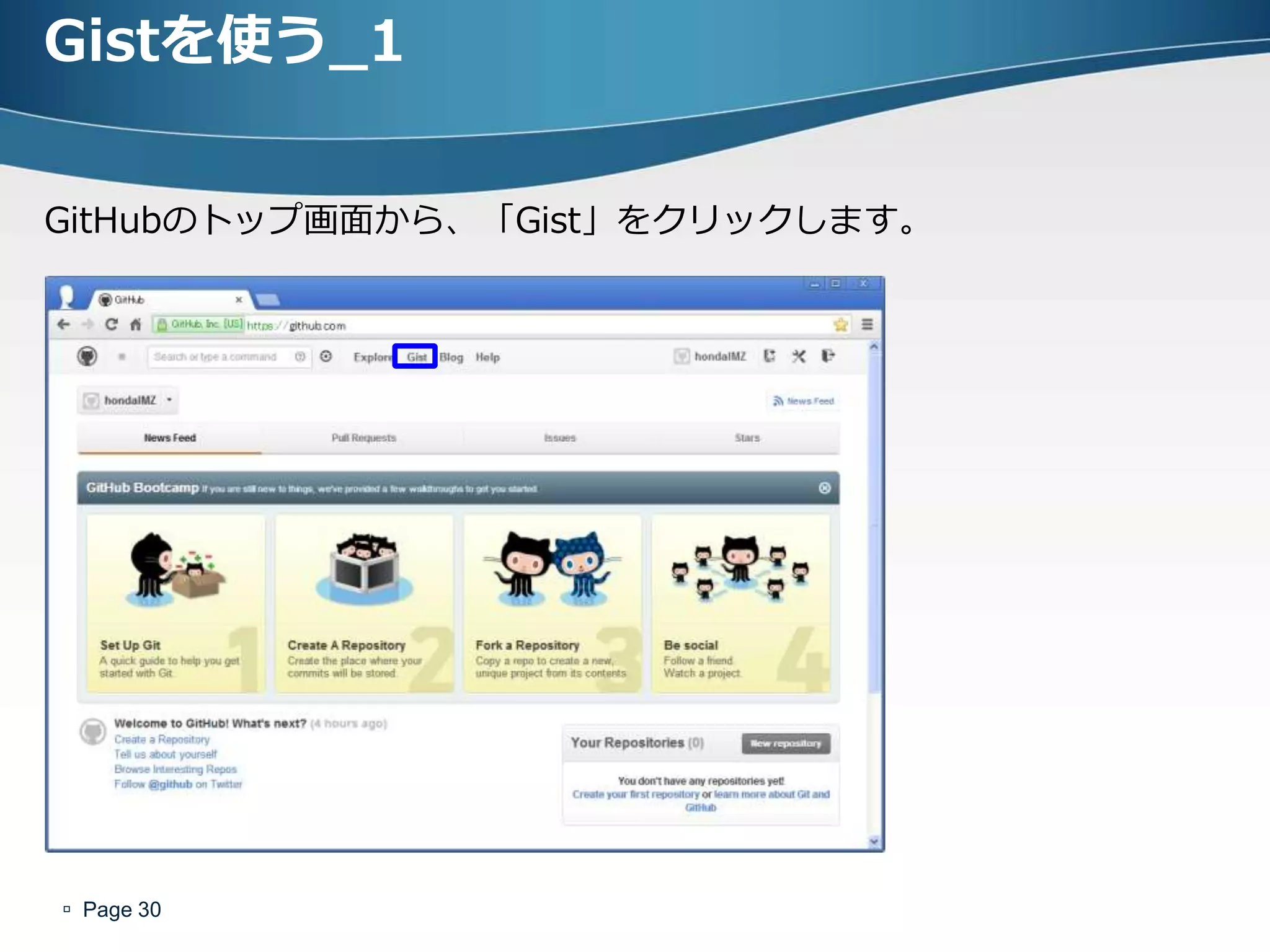Screen dimensions: 1270x952
Task: Click Create your first repository link
Action: (x=636, y=794)
